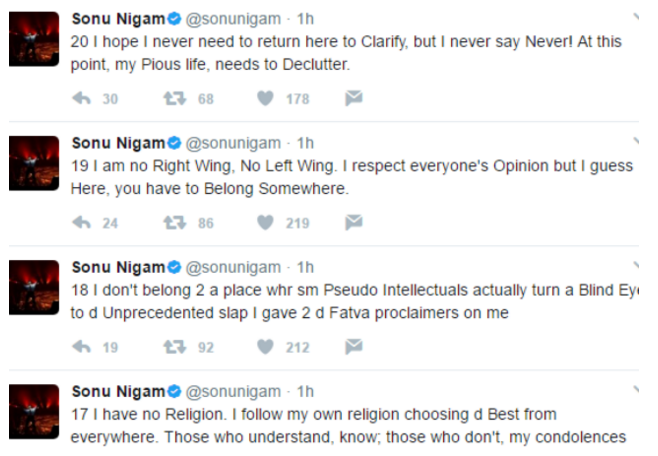Click message envelope on tweet 18
The width and height of the screenshot is (658, 456).
click(353, 348)
